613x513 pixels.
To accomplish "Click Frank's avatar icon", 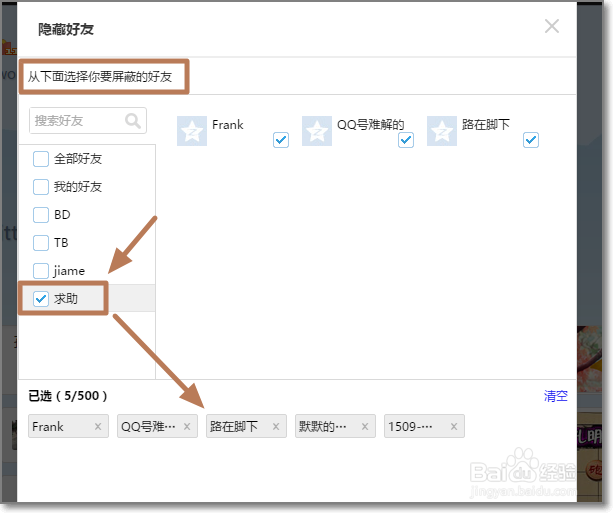I will 192,131.
